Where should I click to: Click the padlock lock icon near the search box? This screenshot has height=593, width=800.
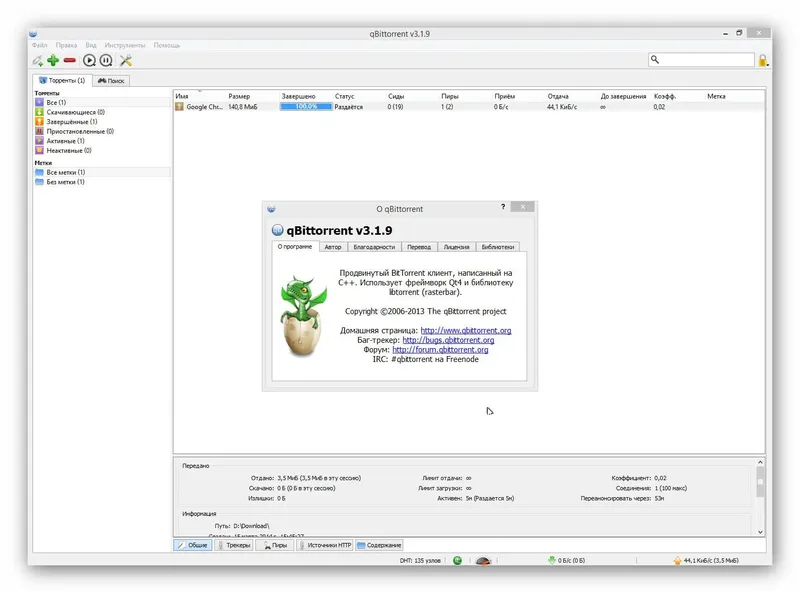(x=762, y=60)
